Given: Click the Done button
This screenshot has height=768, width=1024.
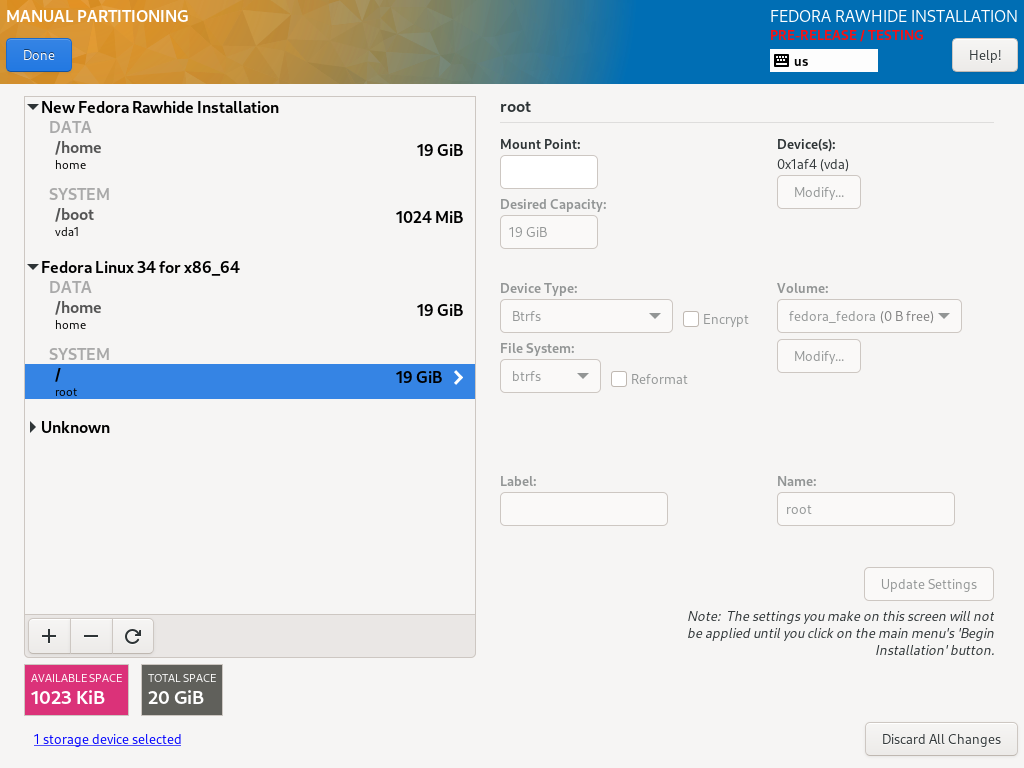Looking at the screenshot, I should [x=39, y=56].
